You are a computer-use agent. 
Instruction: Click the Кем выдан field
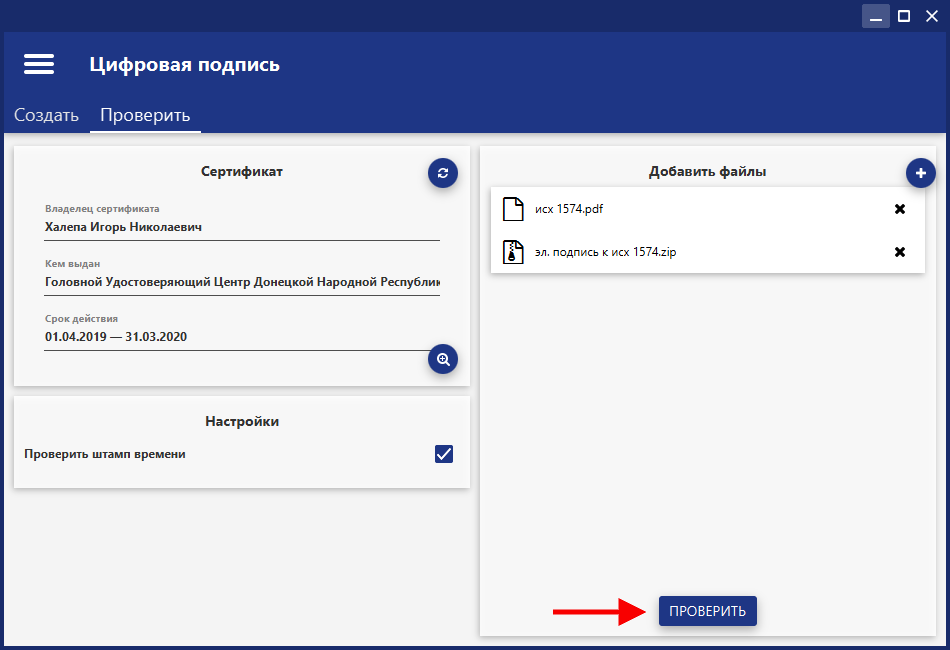click(x=241, y=282)
